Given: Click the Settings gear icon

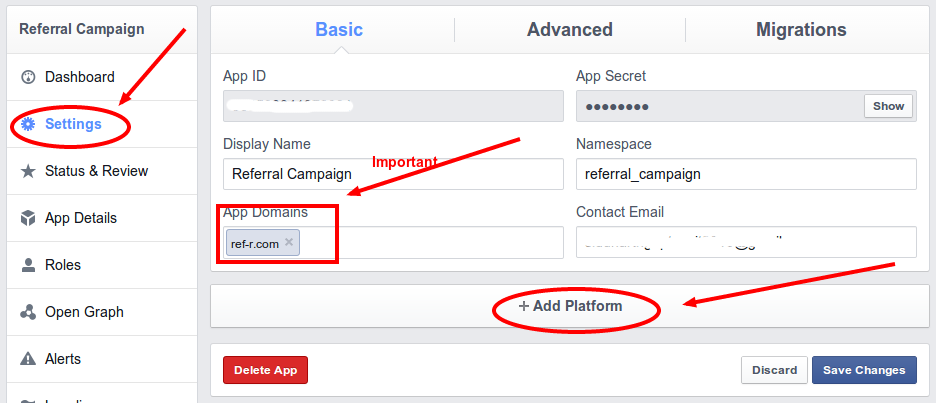Looking at the screenshot, I should (28, 124).
